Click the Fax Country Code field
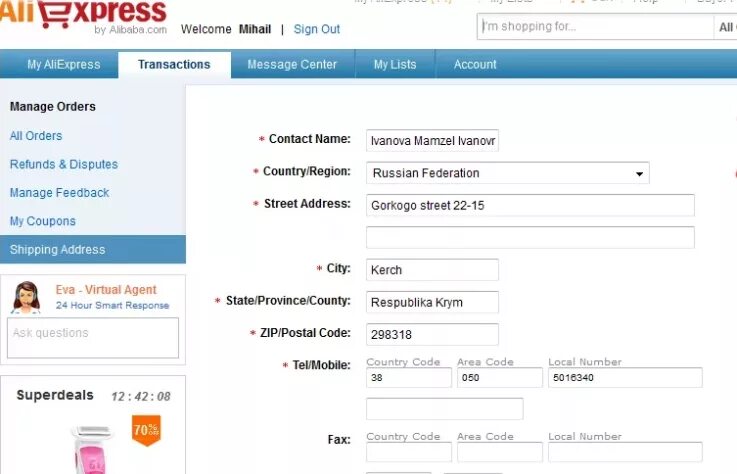The height and width of the screenshot is (474, 737). [x=409, y=452]
